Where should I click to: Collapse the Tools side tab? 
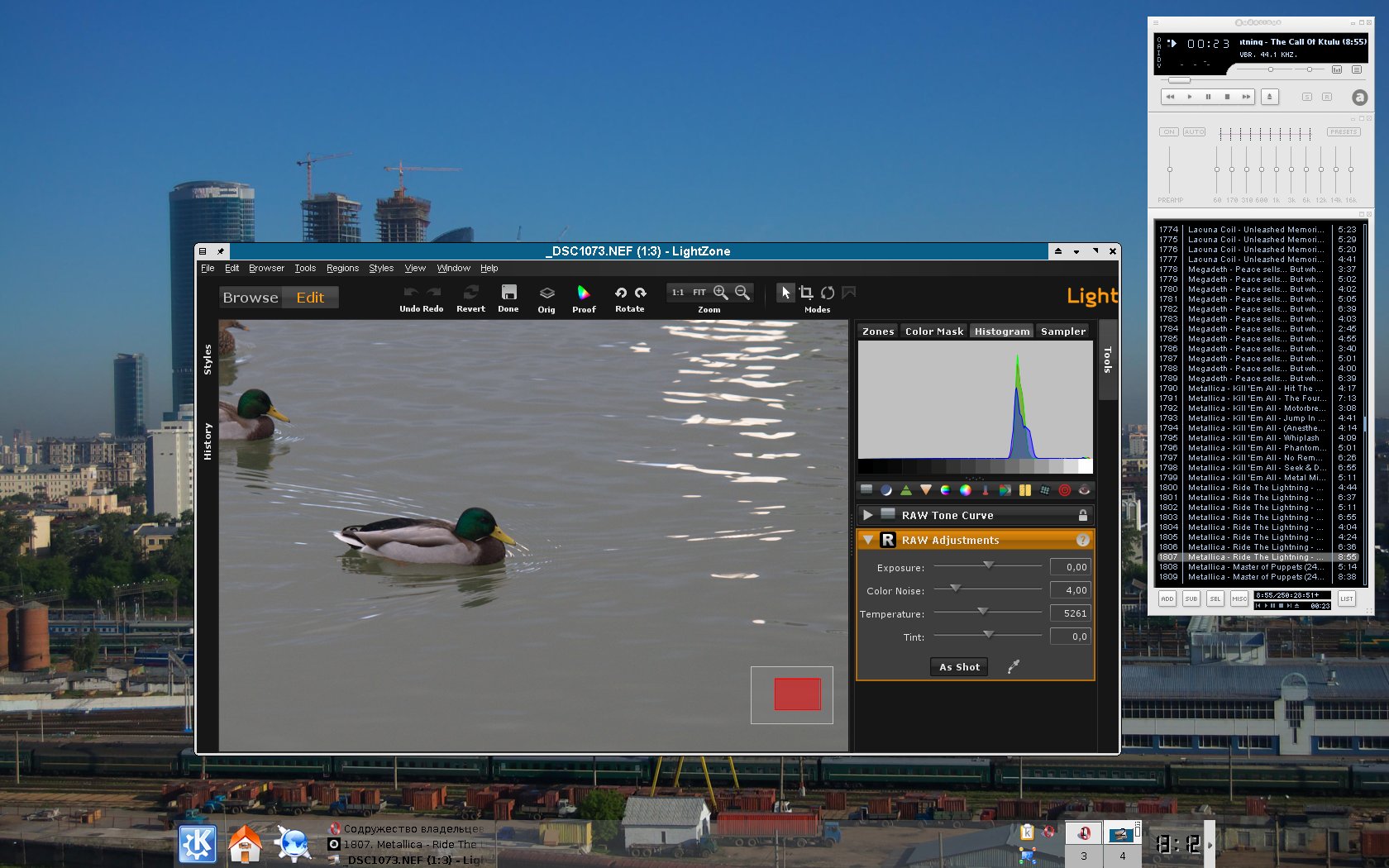coord(1108,360)
